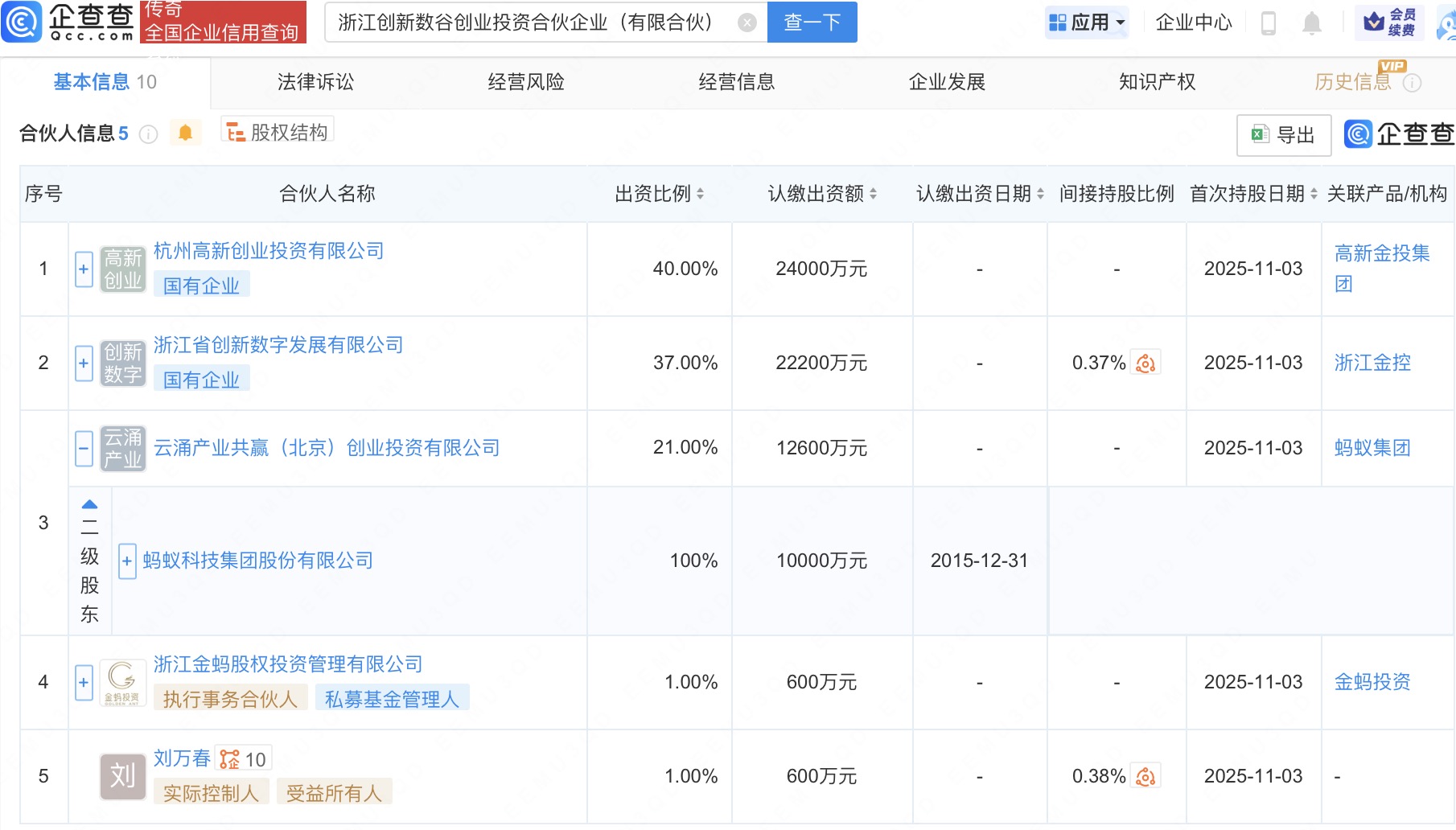Sort by 出资比例 column
This screenshot has width=1456, height=830.
tap(700, 194)
